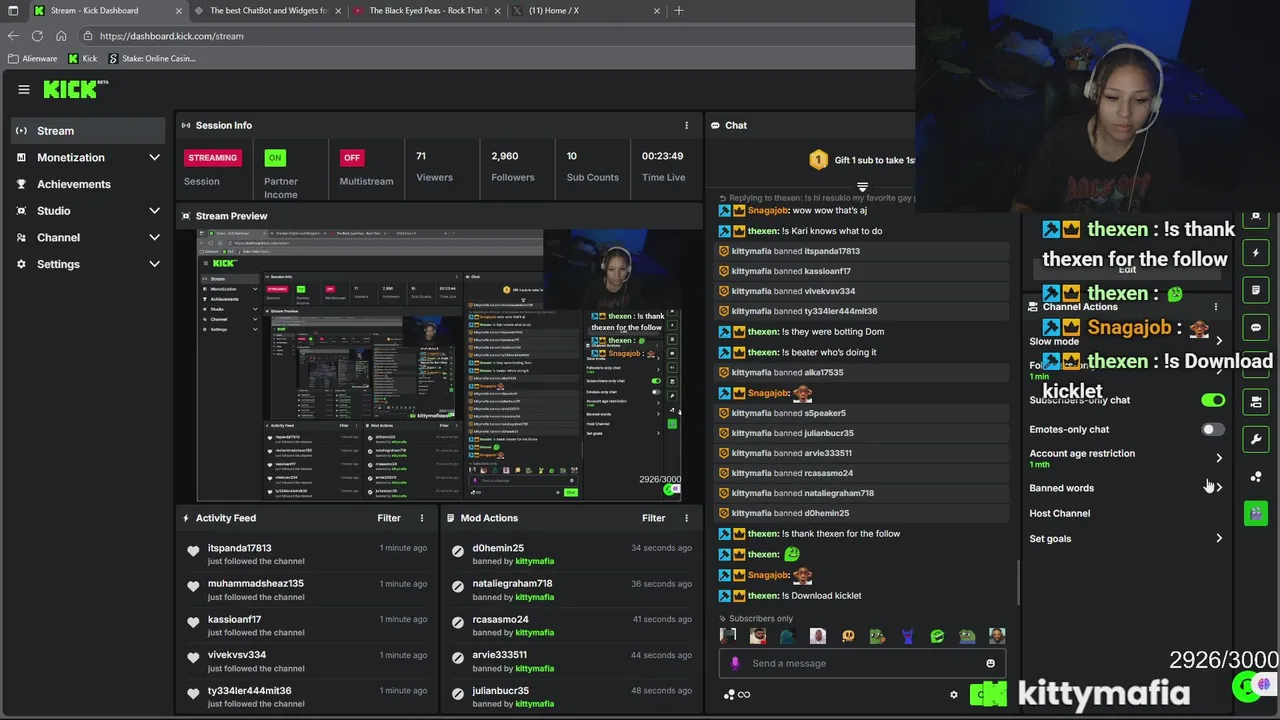This screenshot has height=720, width=1280.
Task: Click the purple microphone icon in chat input
Action: click(735, 663)
